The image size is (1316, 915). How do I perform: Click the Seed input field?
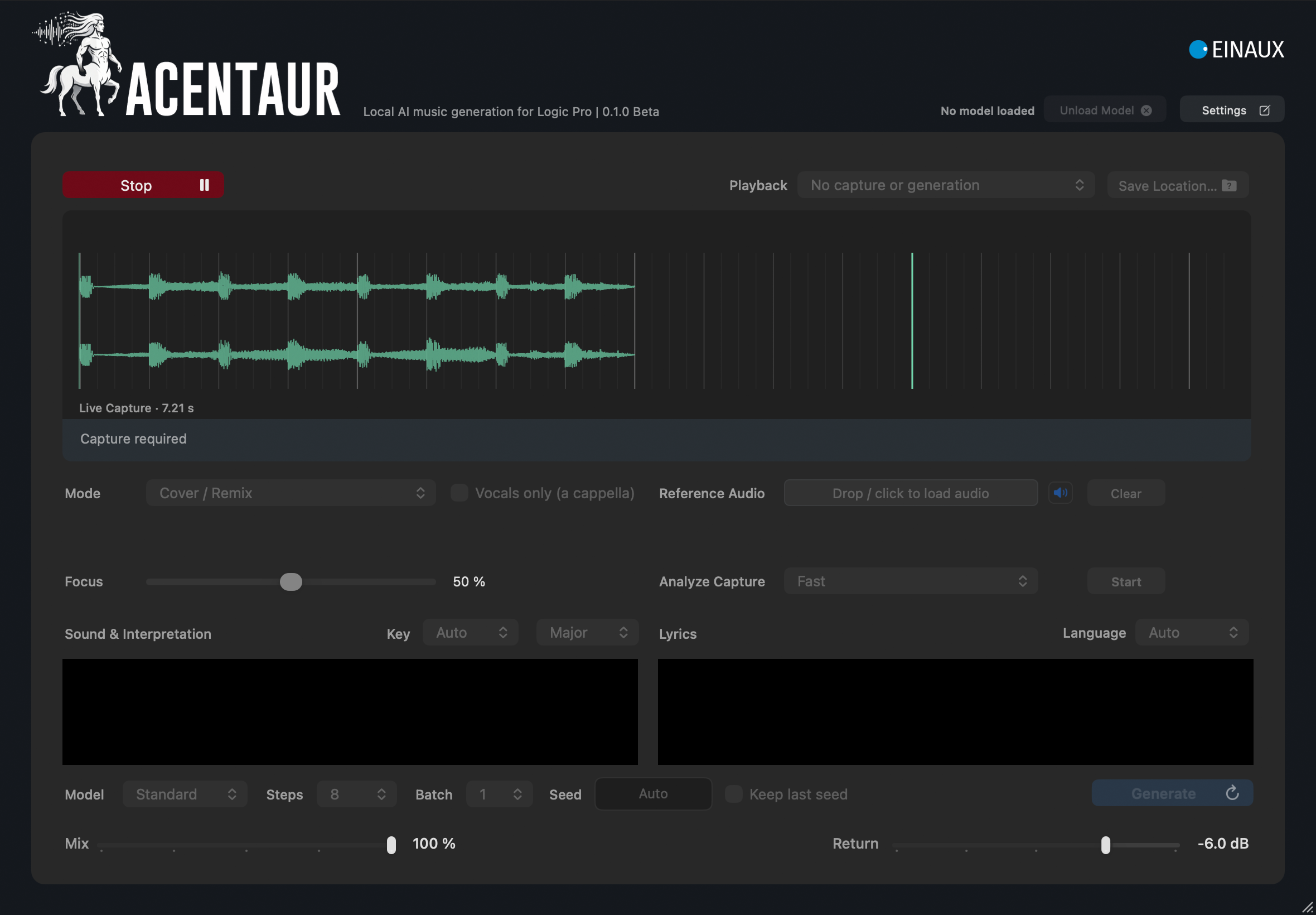pyautogui.click(x=654, y=794)
